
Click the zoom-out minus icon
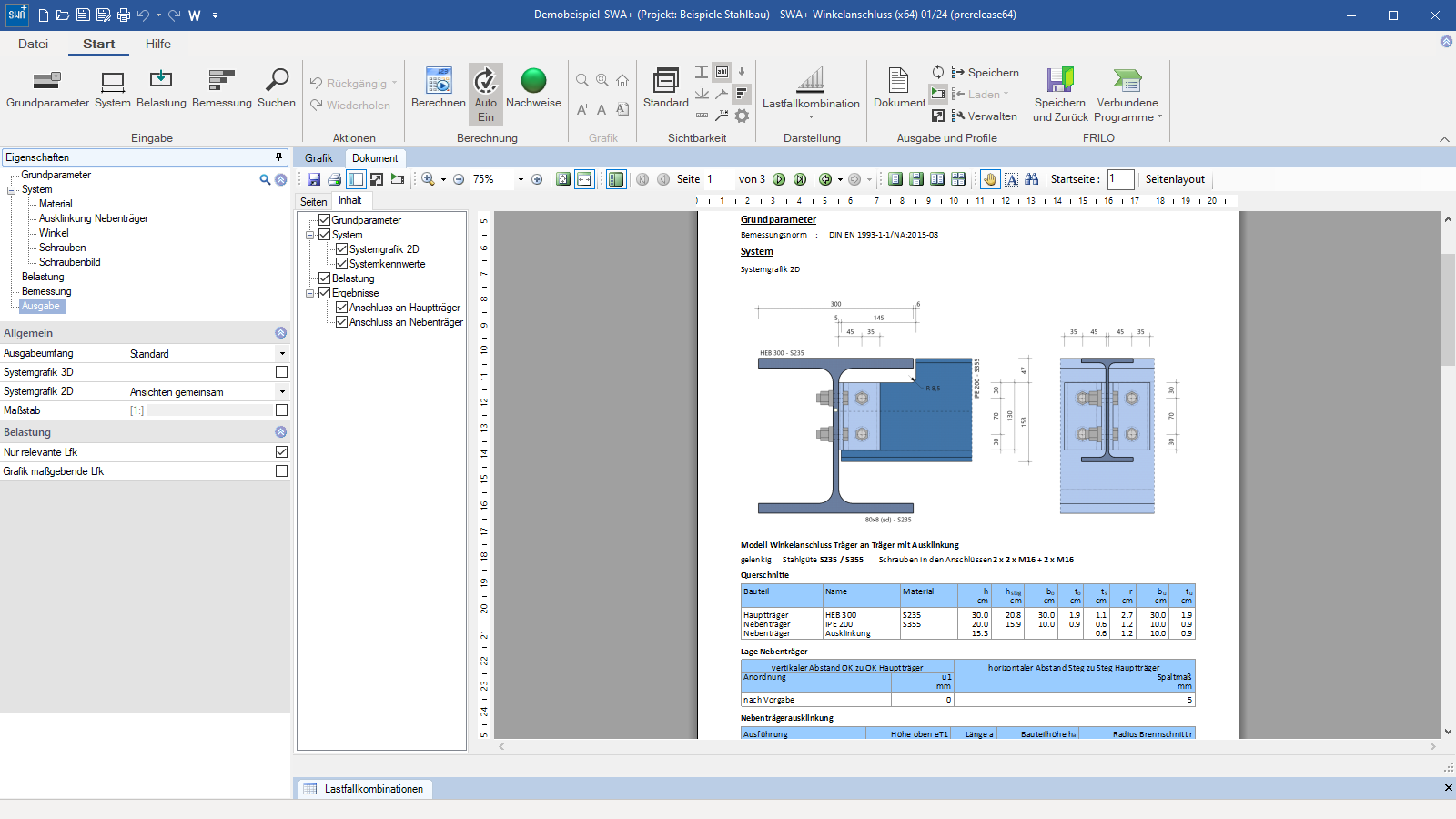tap(459, 179)
